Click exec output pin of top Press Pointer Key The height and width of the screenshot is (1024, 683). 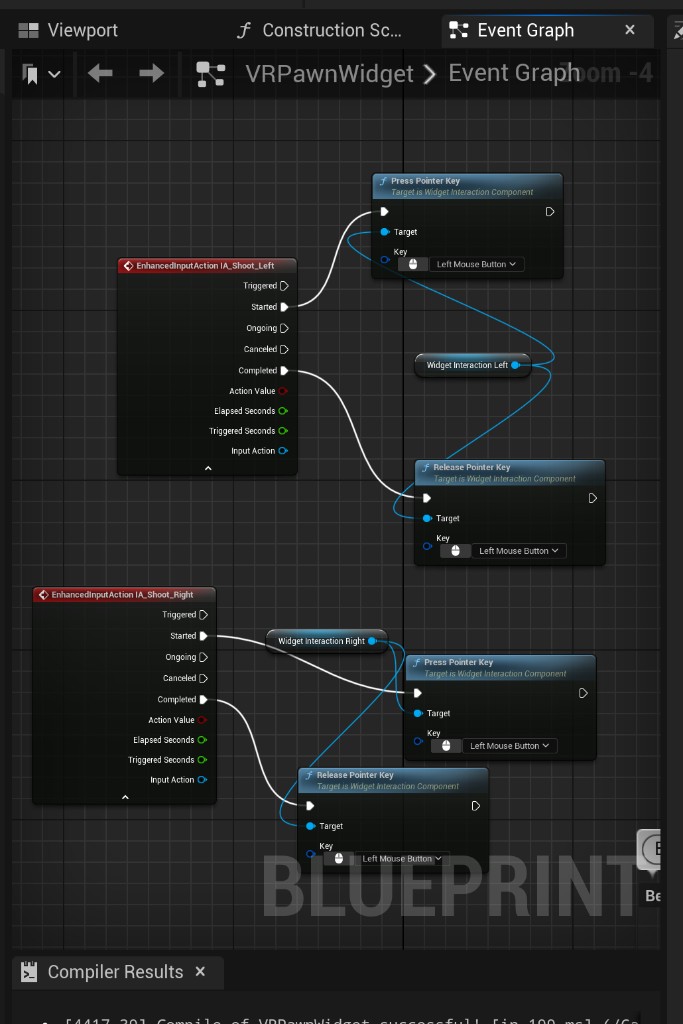tap(550, 212)
